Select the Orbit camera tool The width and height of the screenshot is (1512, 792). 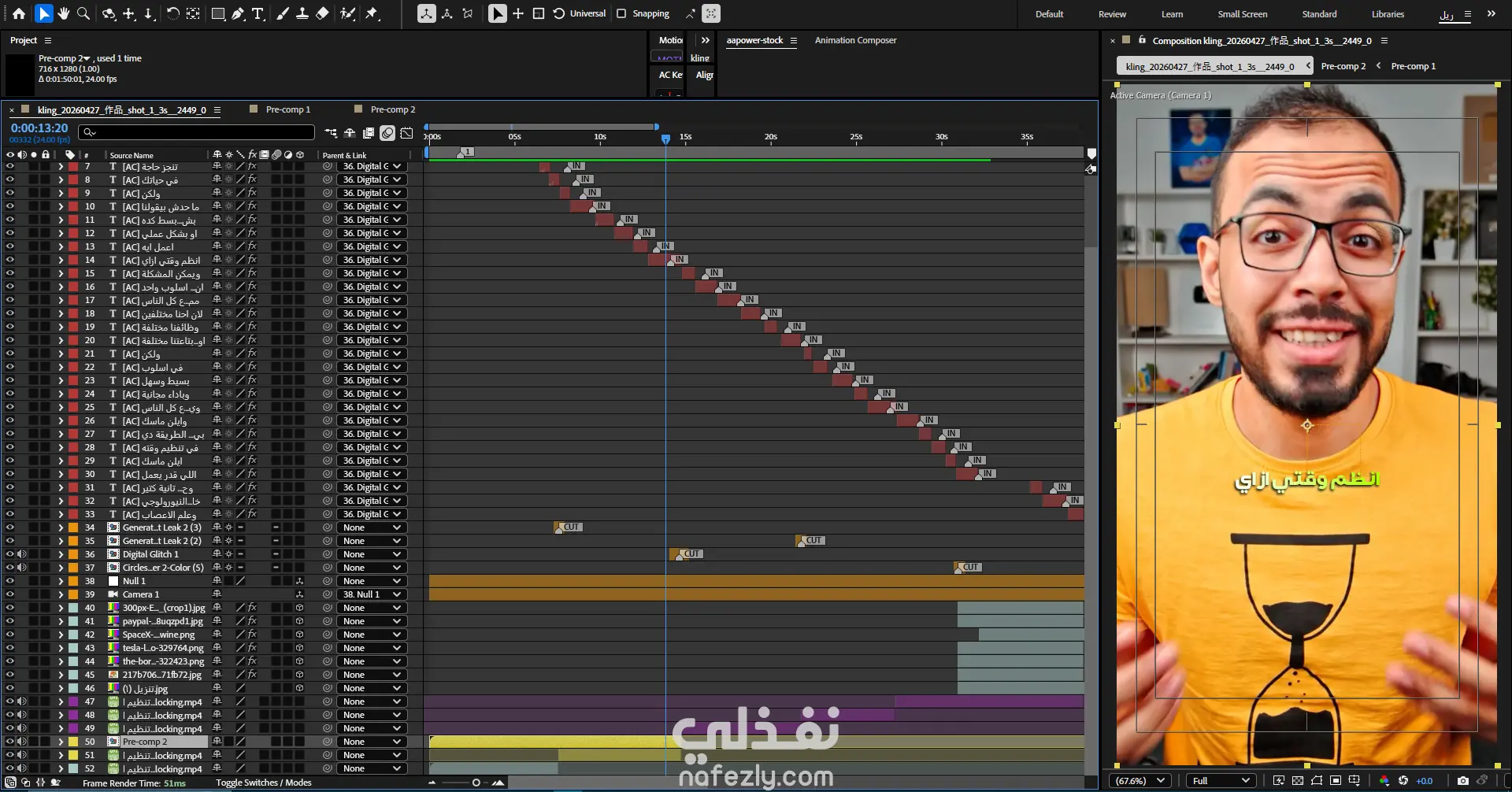coord(109,13)
